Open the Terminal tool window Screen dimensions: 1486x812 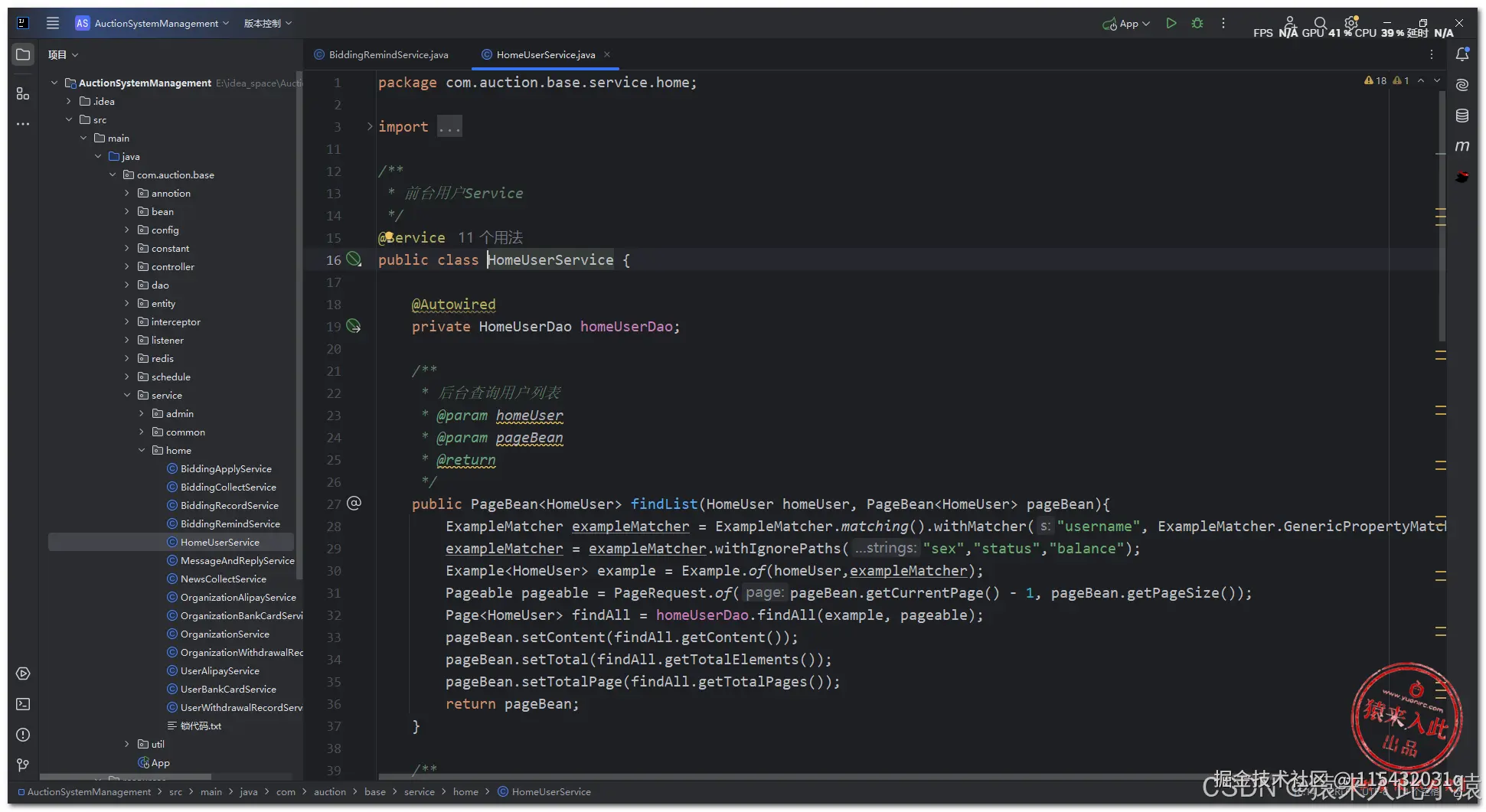coord(23,704)
